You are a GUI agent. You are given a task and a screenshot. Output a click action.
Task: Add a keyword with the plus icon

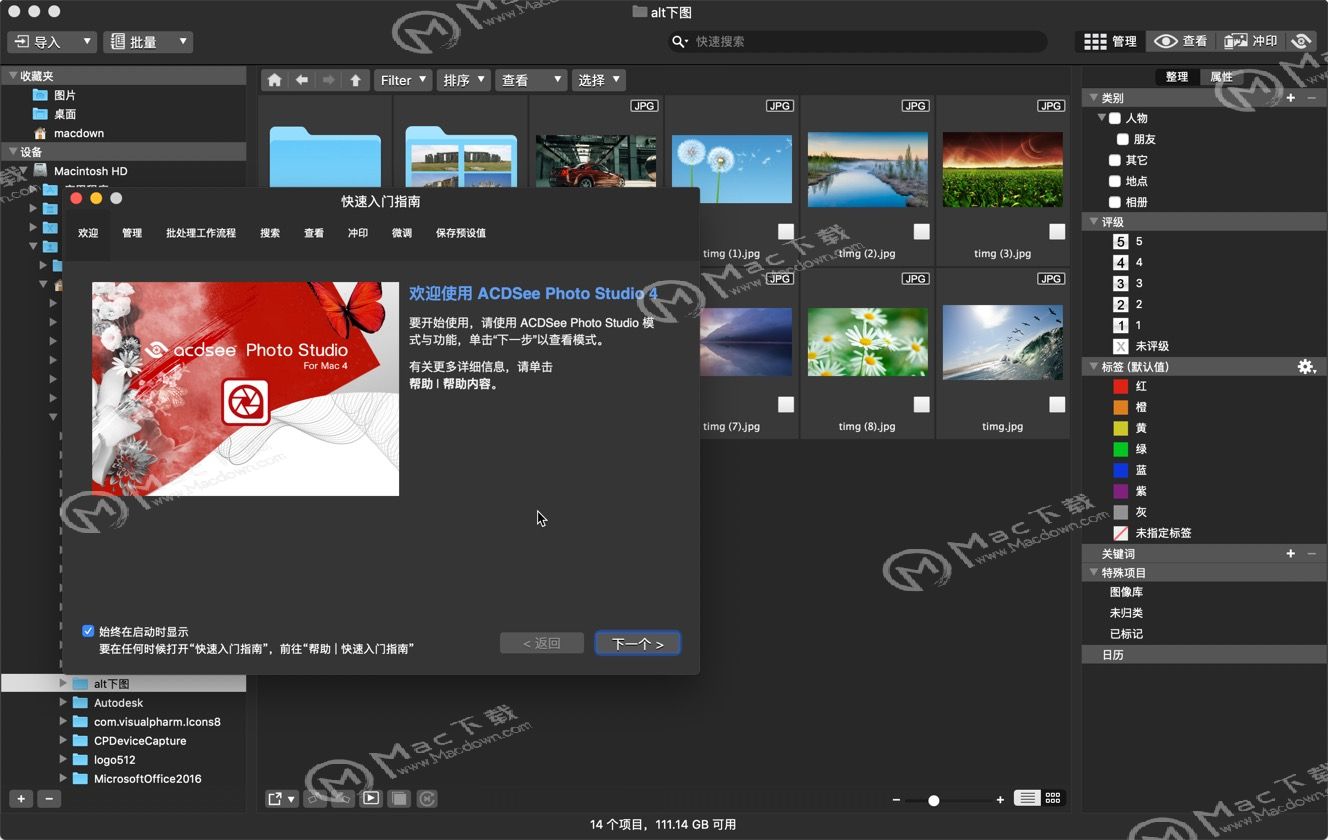(1291, 553)
